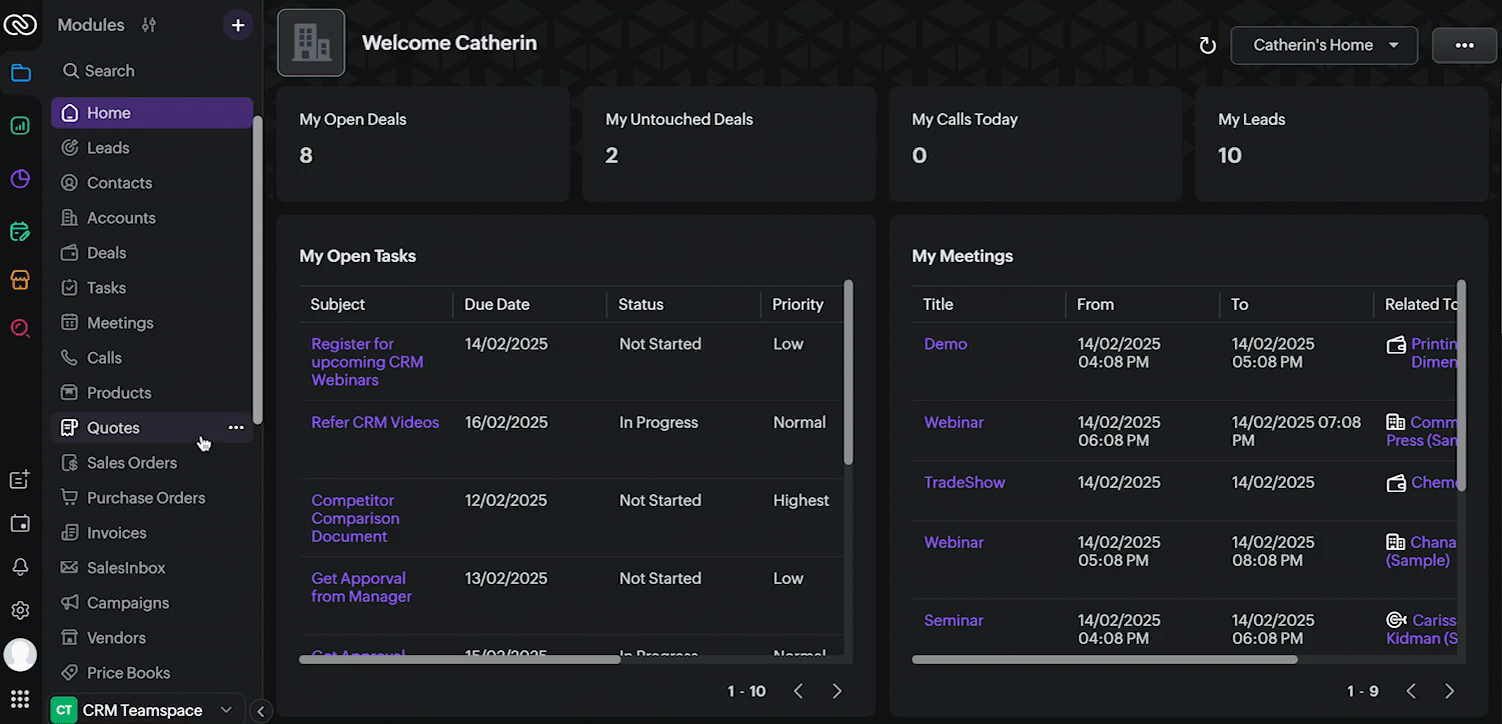This screenshot has width=1502, height=724.
Task: Click the user profile avatar
Action: point(20,655)
